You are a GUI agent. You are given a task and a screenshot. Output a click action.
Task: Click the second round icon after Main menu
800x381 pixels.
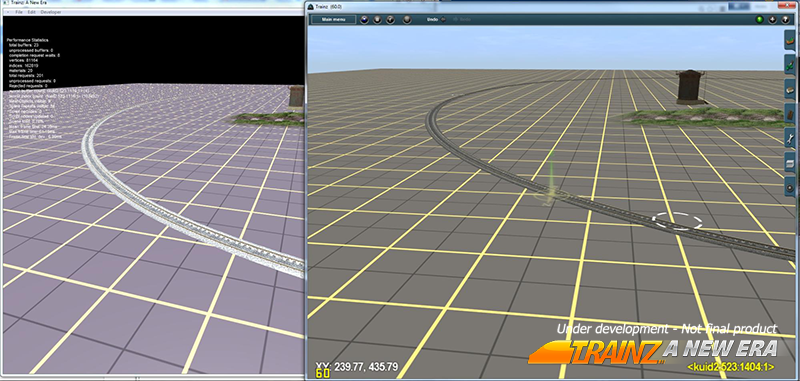[x=377, y=19]
